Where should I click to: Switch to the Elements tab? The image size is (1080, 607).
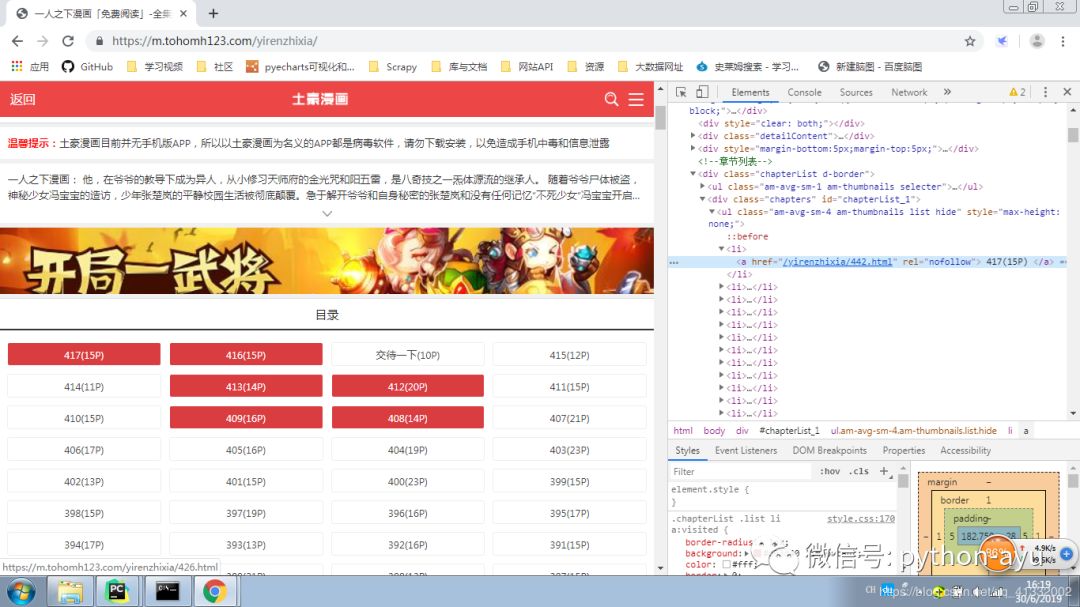point(750,92)
